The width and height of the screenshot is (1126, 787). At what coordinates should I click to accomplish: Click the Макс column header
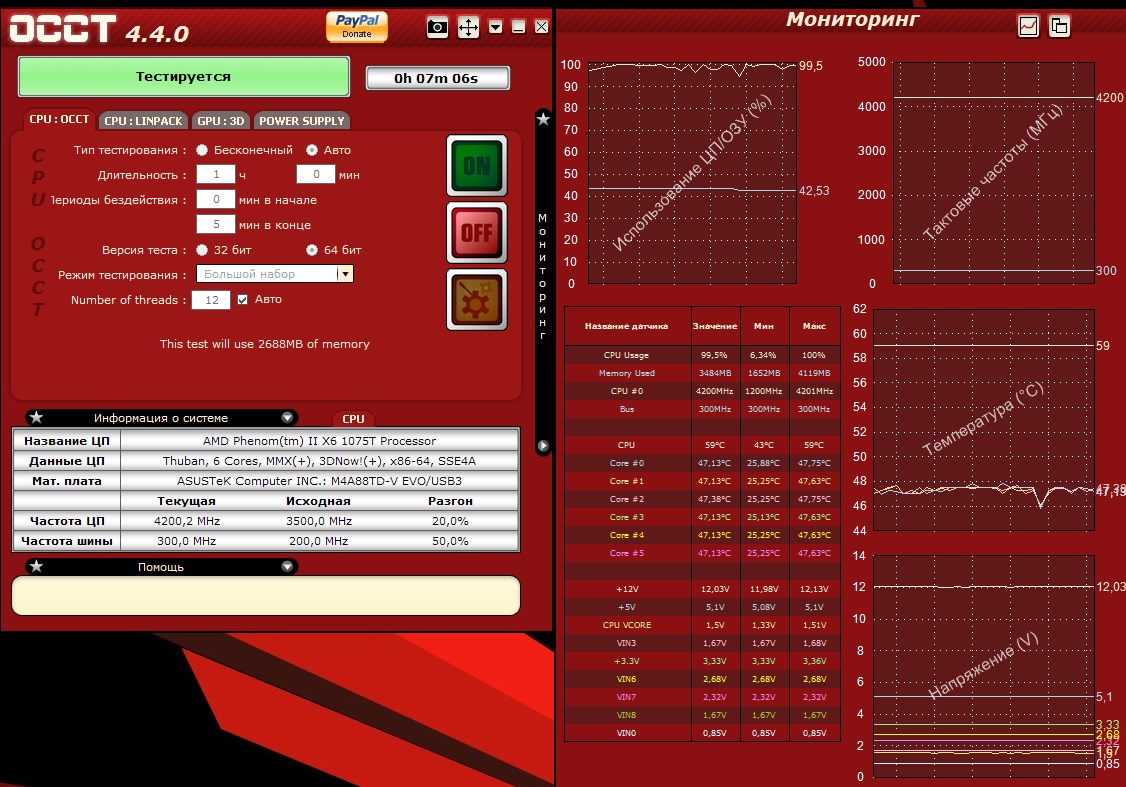click(x=814, y=326)
